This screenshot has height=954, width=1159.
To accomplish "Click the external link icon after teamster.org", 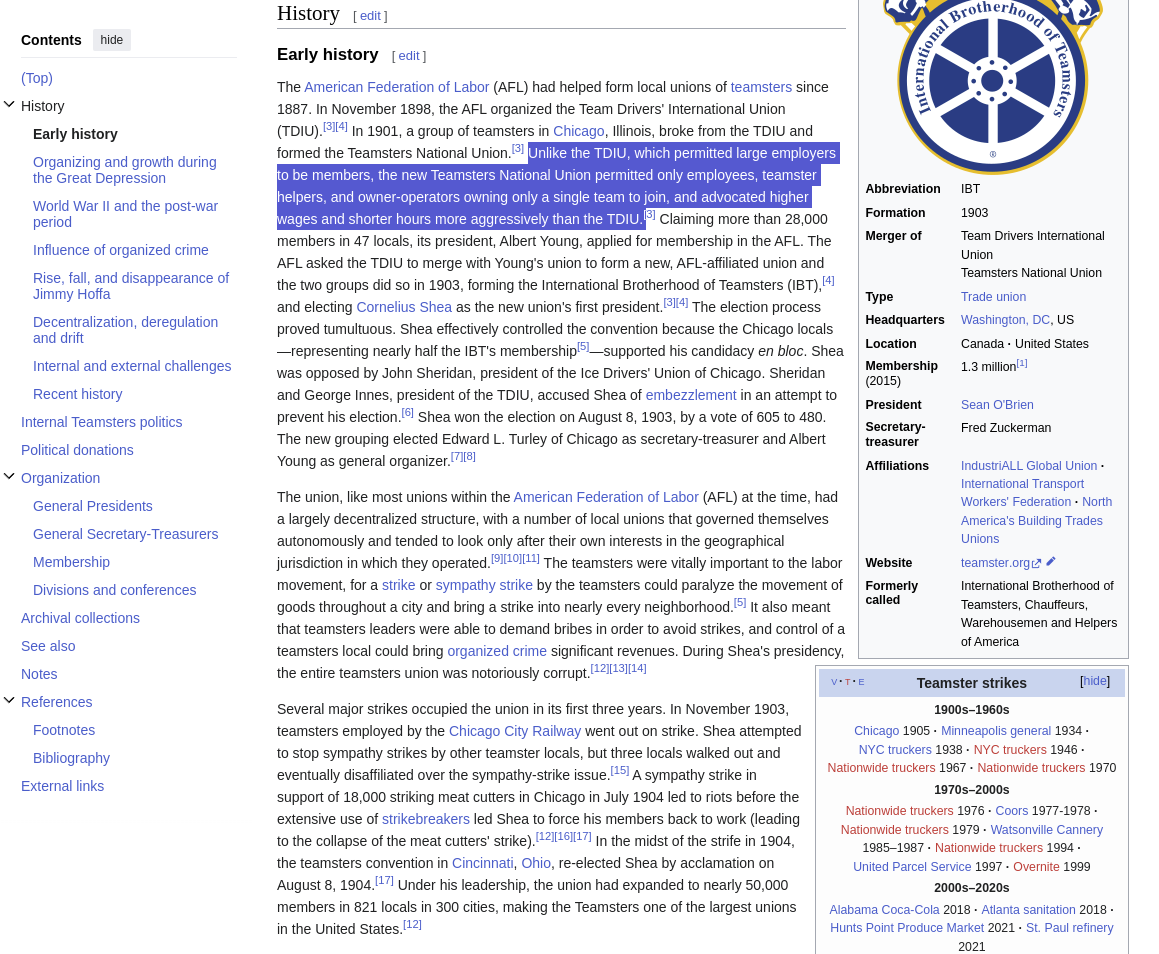I will pyautogui.click(x=1036, y=563).
